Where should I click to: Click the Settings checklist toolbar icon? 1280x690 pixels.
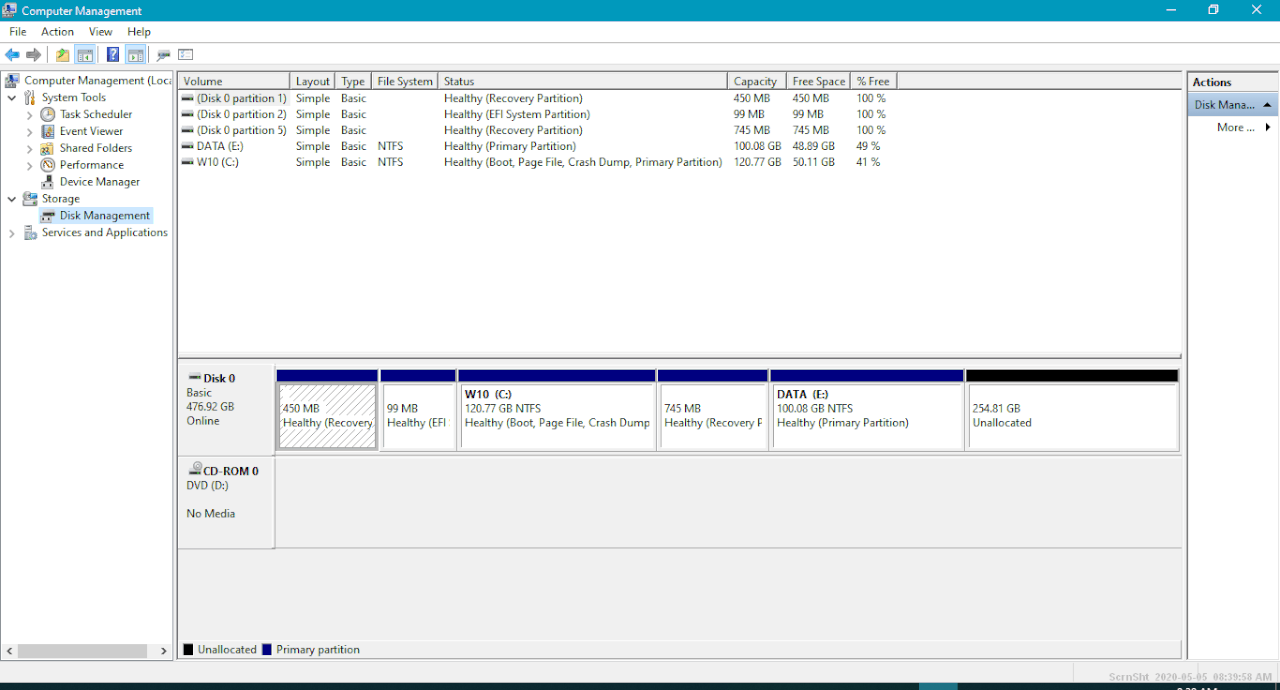(185, 55)
